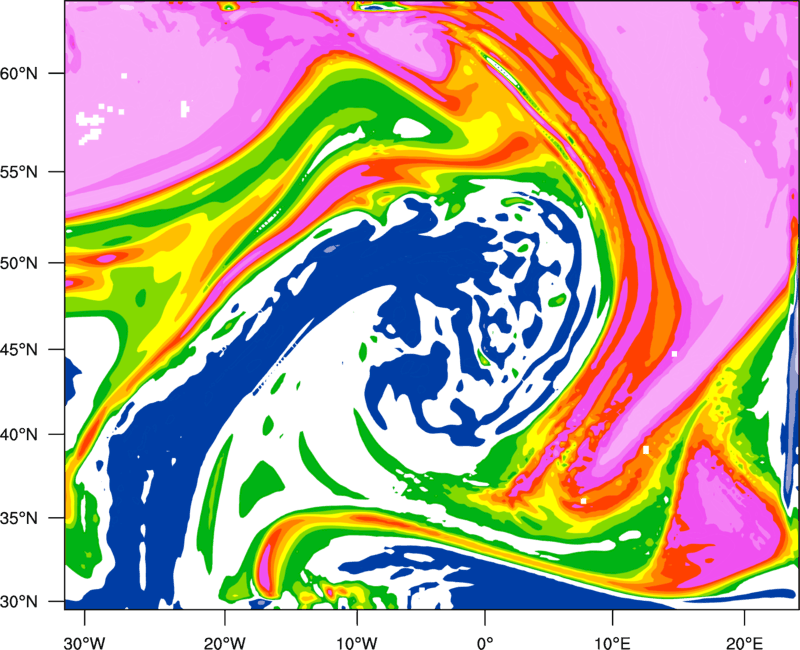800x650 pixels.
Task: Click the 35°N latitude label
Action: 19,518
